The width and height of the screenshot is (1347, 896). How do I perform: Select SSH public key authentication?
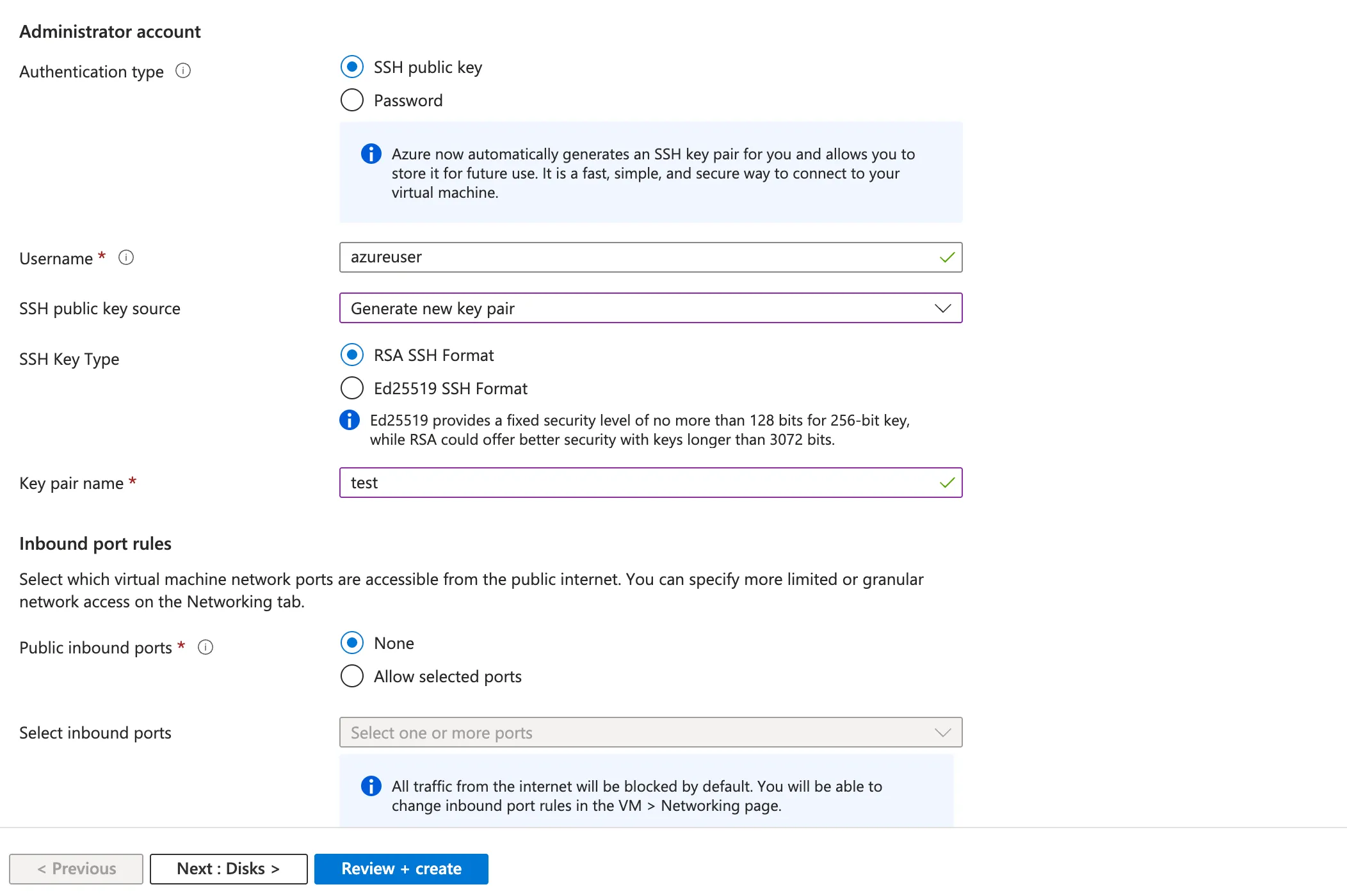(352, 67)
